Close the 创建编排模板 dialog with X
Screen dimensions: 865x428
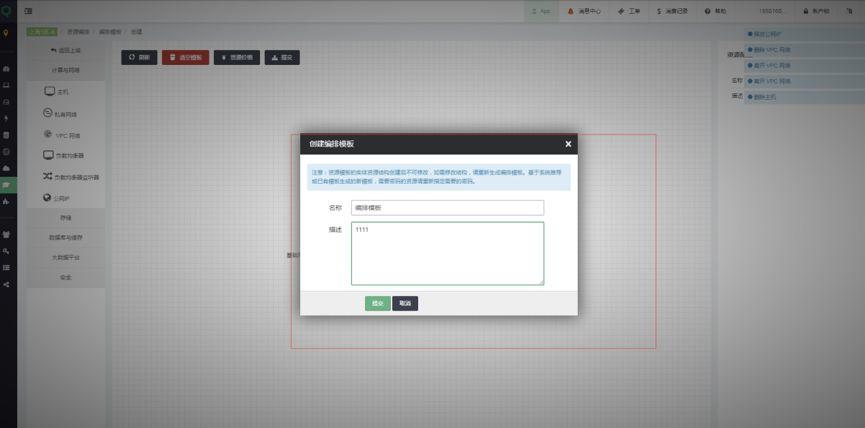pos(568,145)
